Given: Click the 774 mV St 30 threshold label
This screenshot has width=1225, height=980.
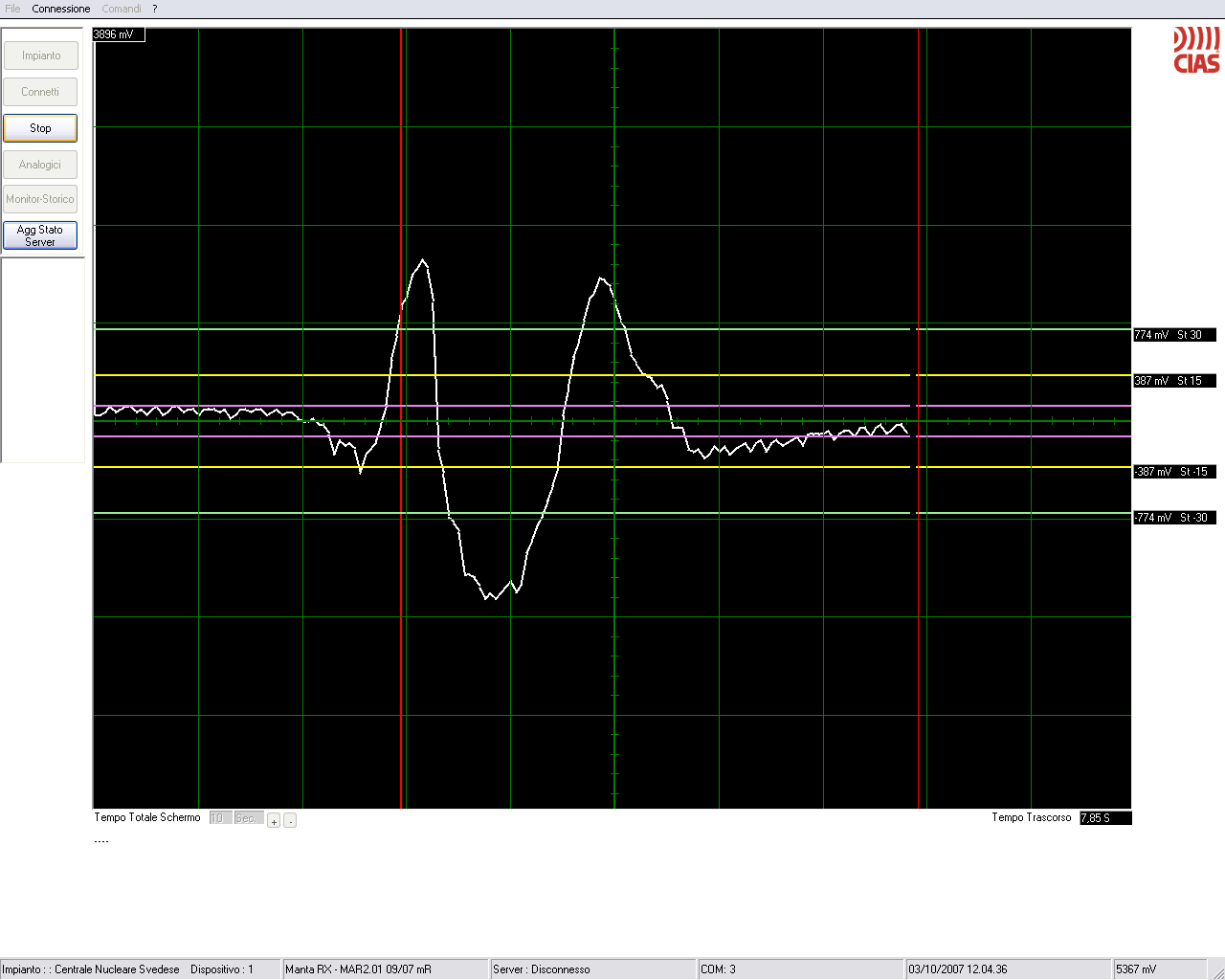Looking at the screenshot, I should (x=1174, y=335).
